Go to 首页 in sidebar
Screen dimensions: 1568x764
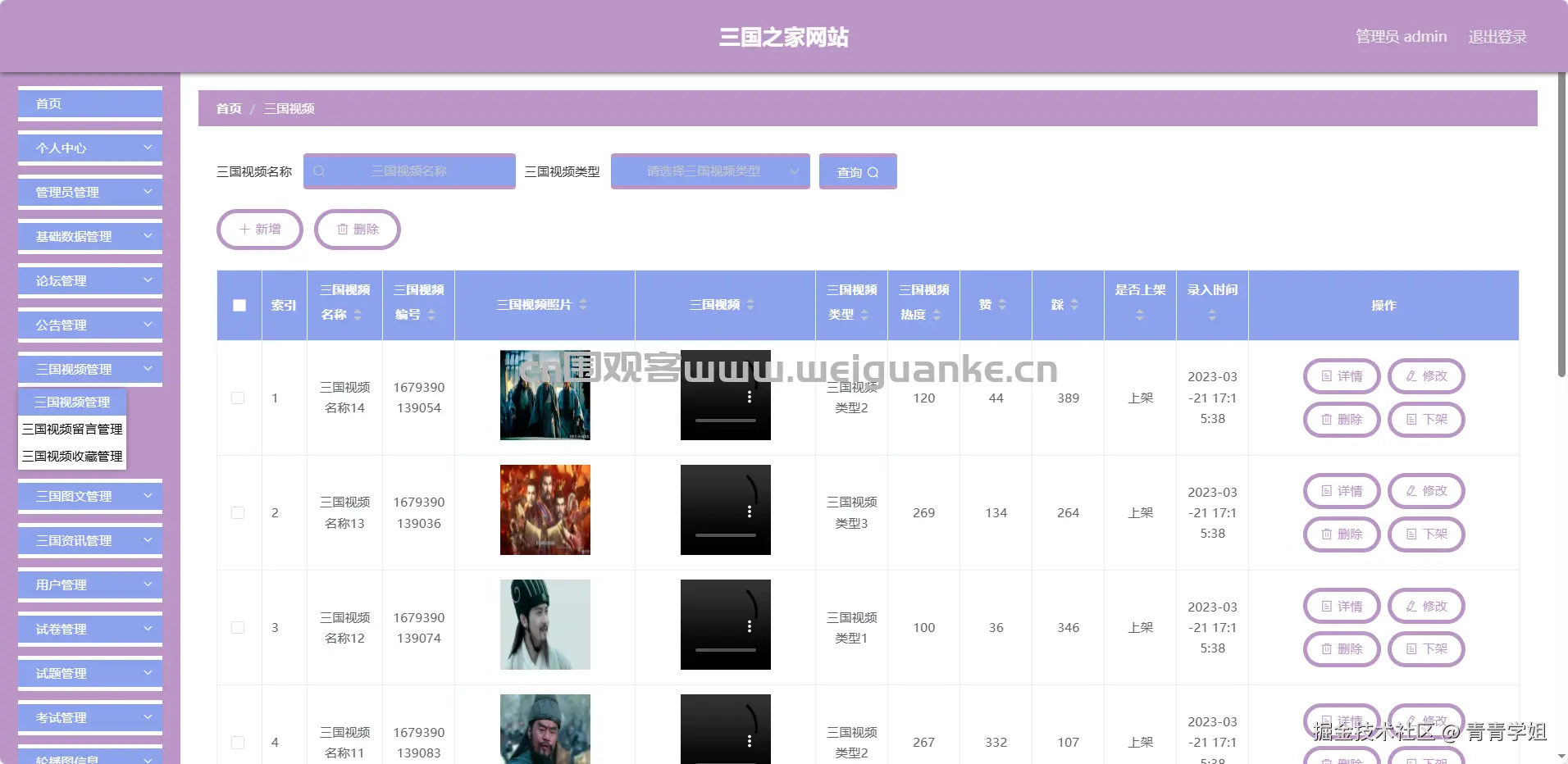[x=90, y=104]
